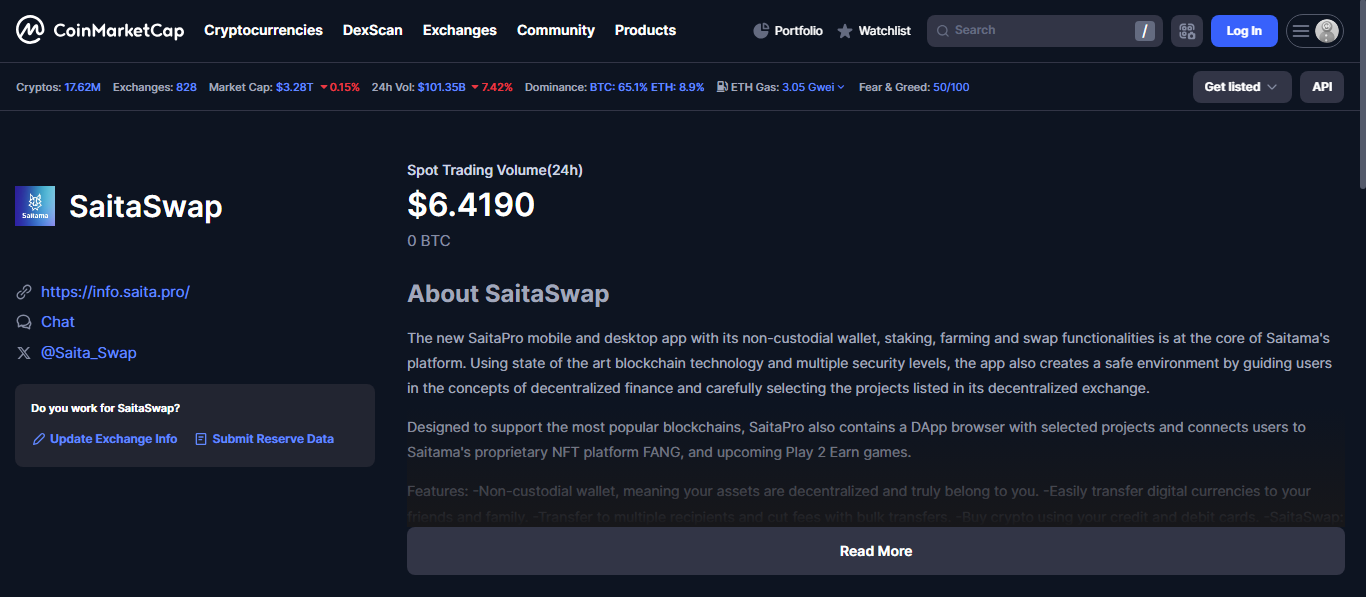Open the Products menu
This screenshot has height=597, width=1366.
pyautogui.click(x=645, y=30)
